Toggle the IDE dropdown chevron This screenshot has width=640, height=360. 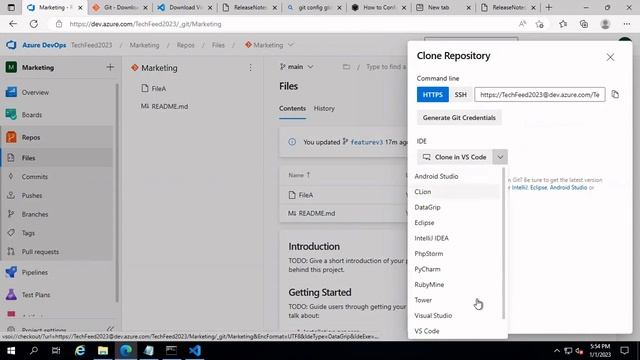point(500,157)
